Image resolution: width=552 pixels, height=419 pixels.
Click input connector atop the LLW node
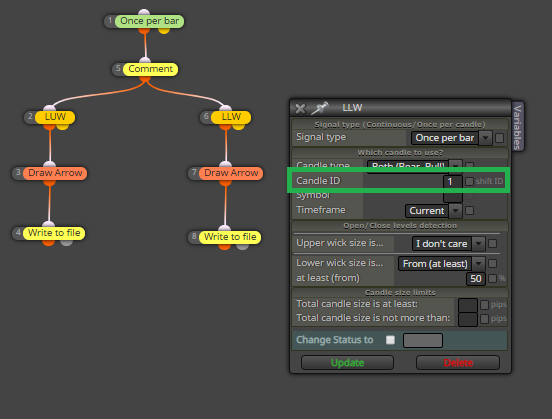(x=225, y=108)
